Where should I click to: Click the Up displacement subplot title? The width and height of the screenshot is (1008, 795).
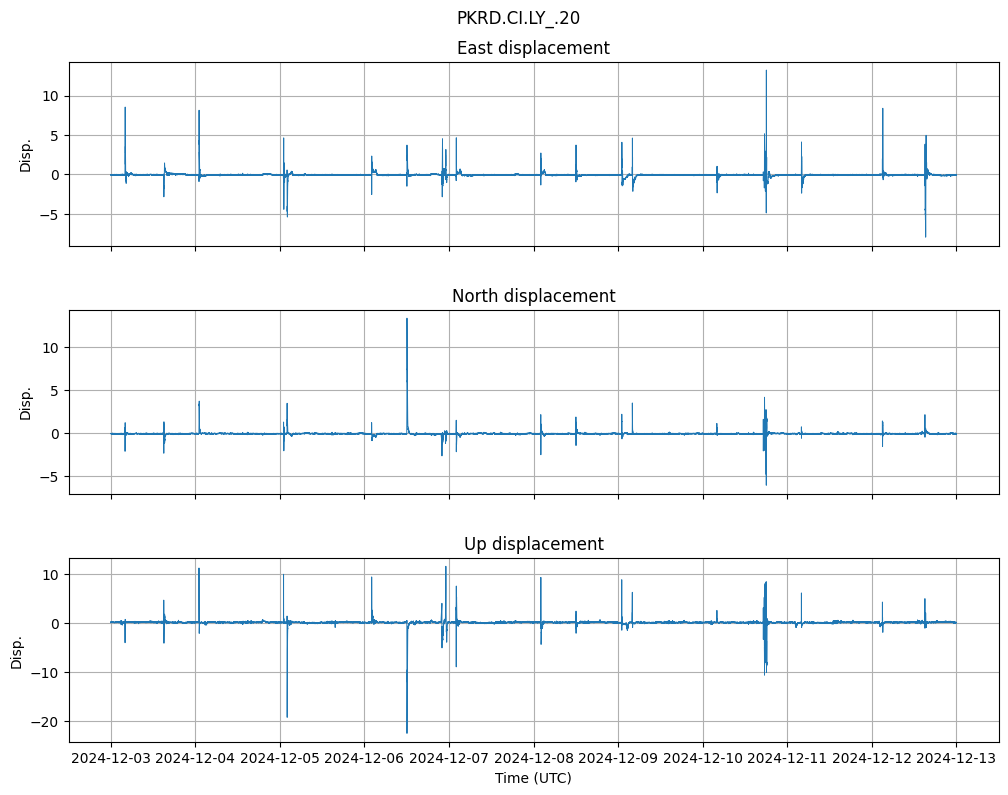(x=533, y=544)
